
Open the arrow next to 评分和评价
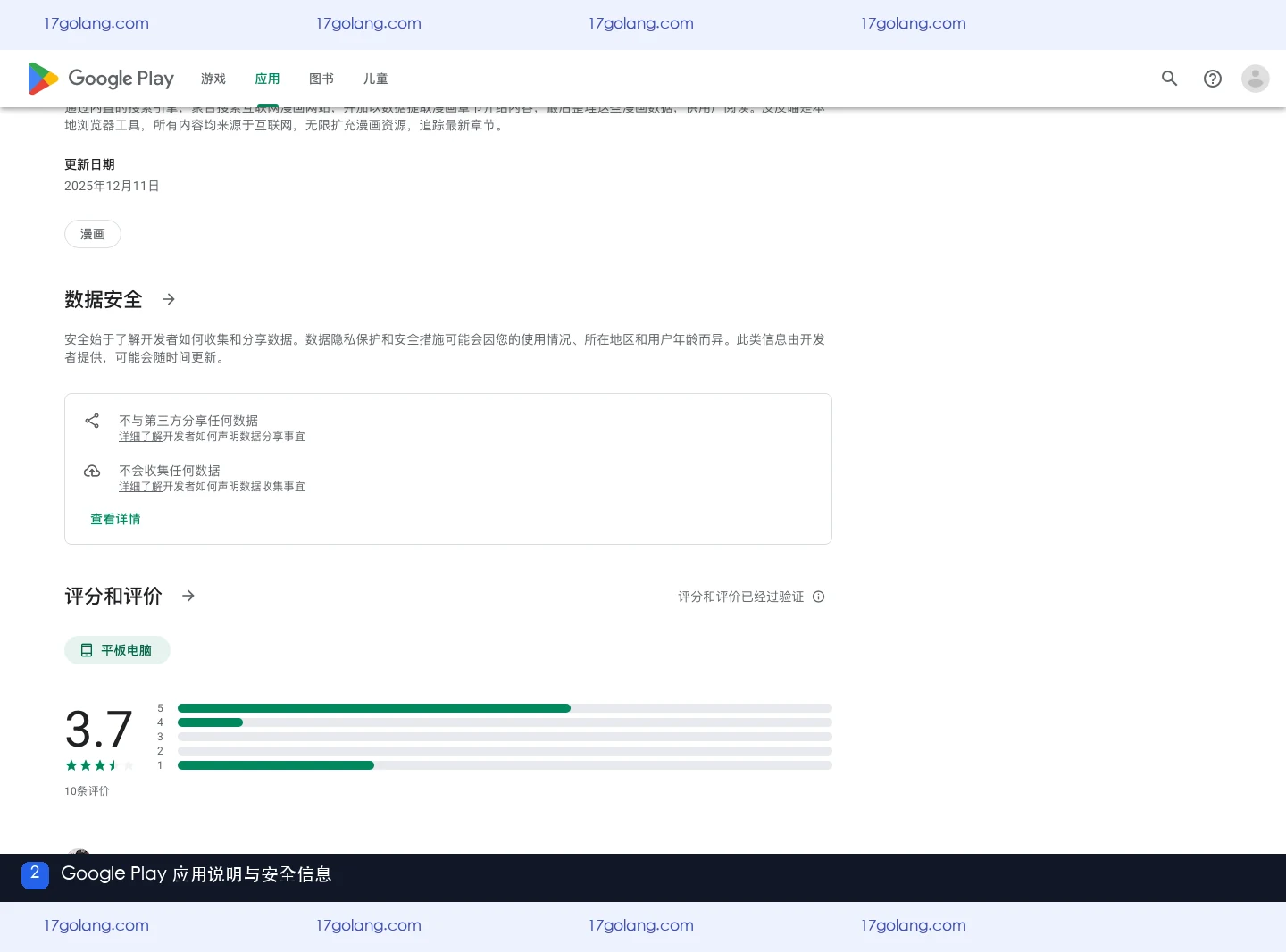tap(188, 596)
